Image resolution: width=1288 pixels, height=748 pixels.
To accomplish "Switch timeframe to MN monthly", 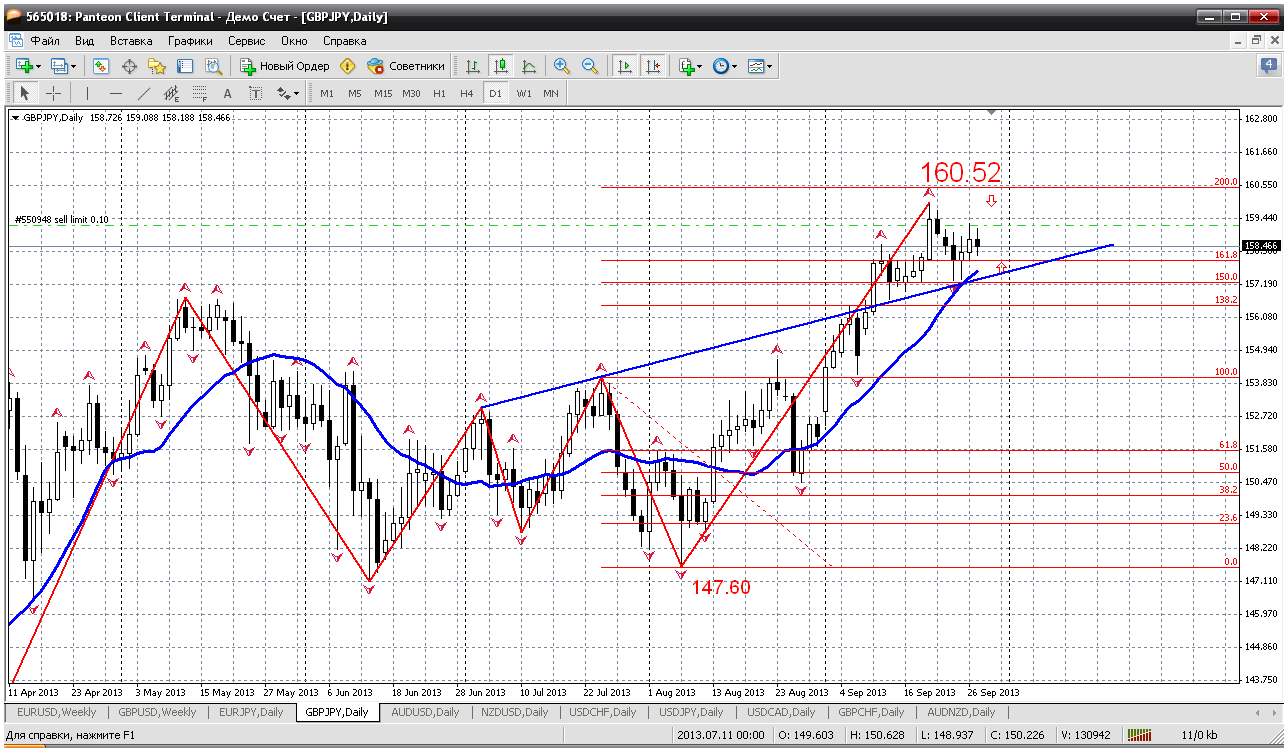I will click(551, 93).
